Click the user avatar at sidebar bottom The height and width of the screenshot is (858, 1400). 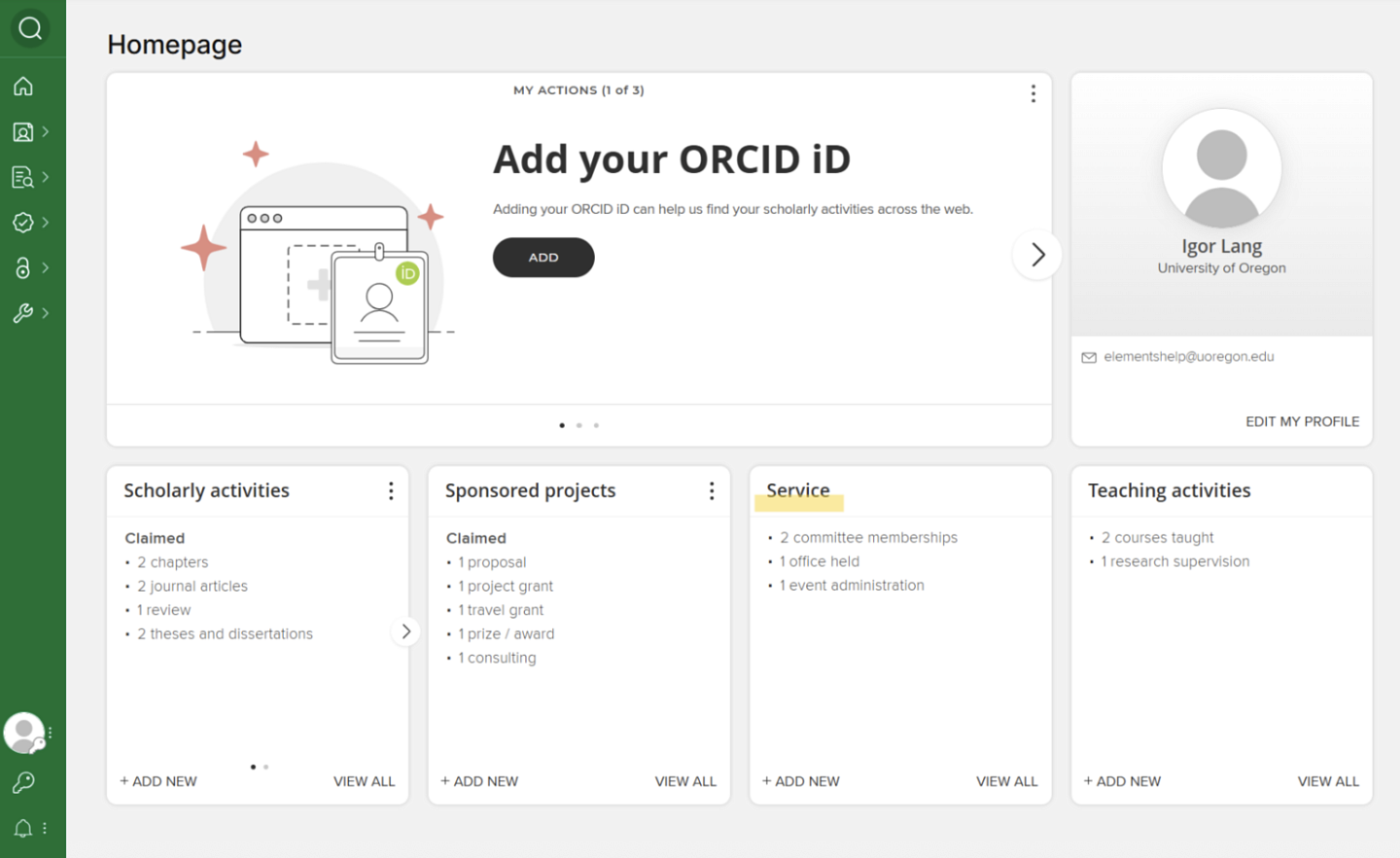(23, 733)
